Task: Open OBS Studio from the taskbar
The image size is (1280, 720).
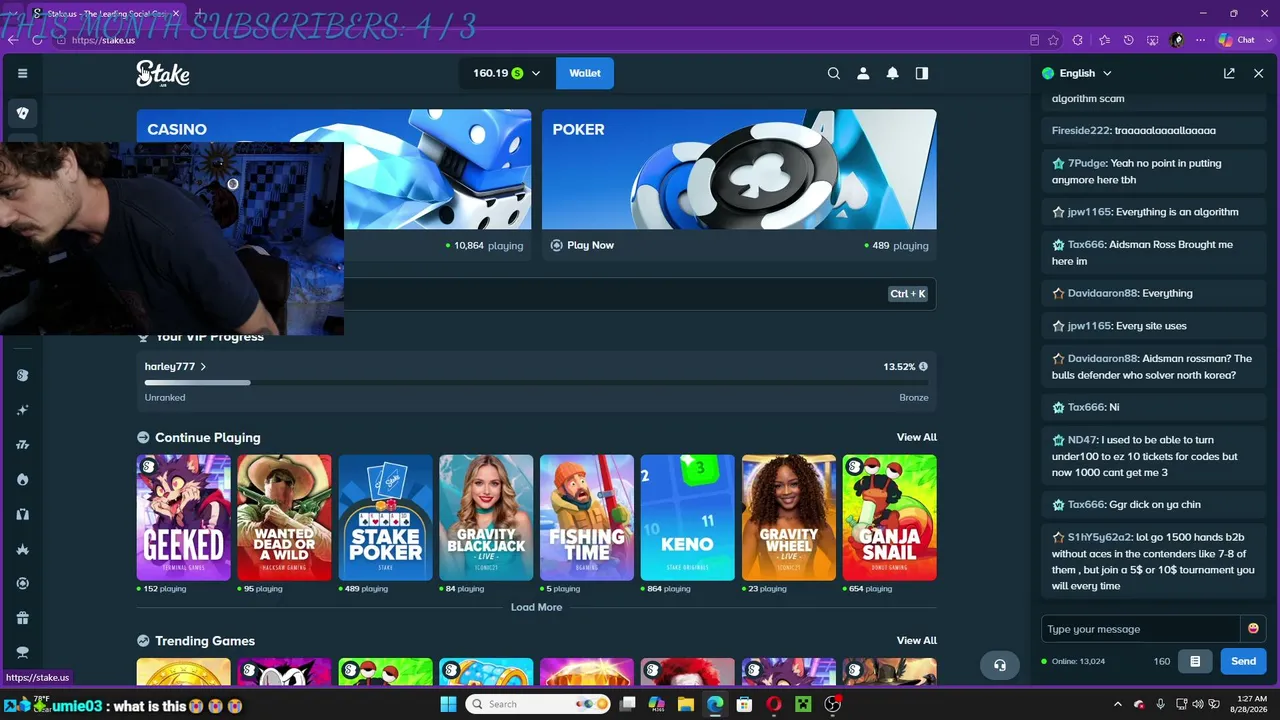Action: [x=832, y=704]
